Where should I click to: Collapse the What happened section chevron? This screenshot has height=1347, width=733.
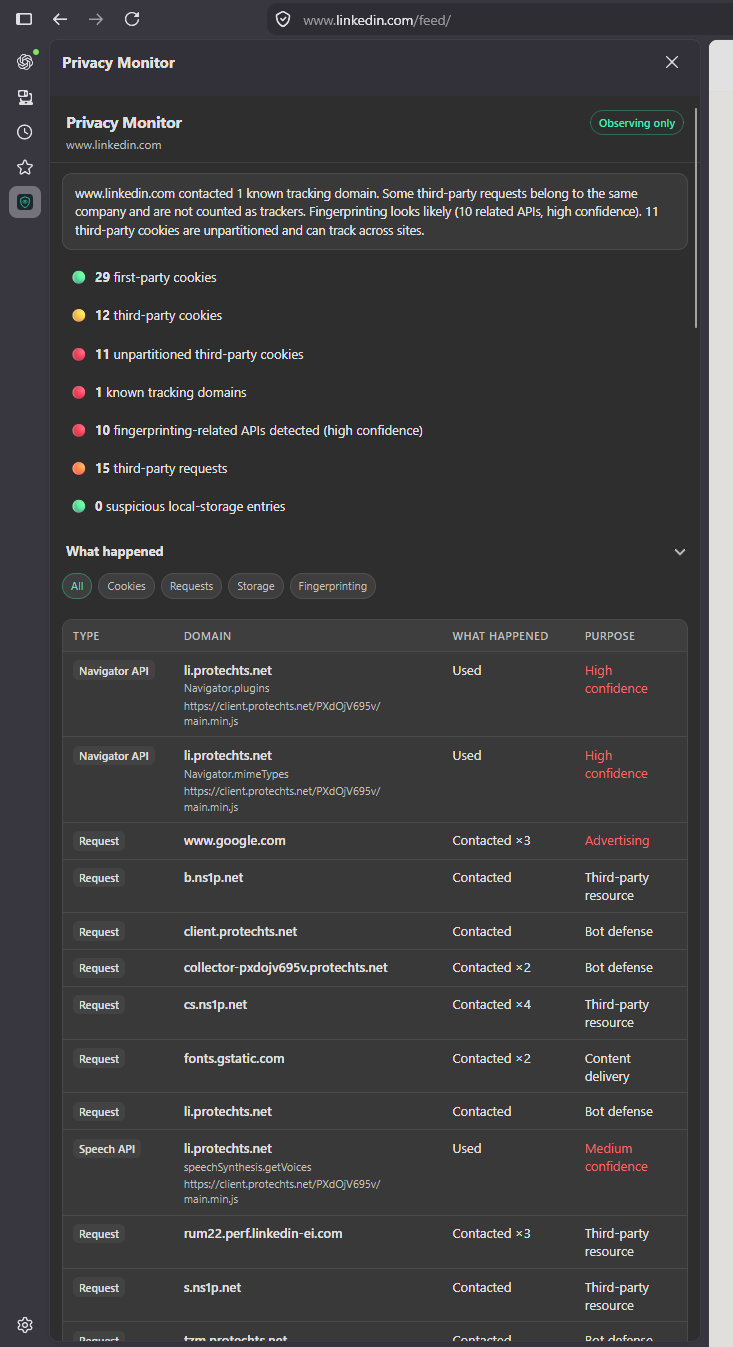[x=680, y=552]
